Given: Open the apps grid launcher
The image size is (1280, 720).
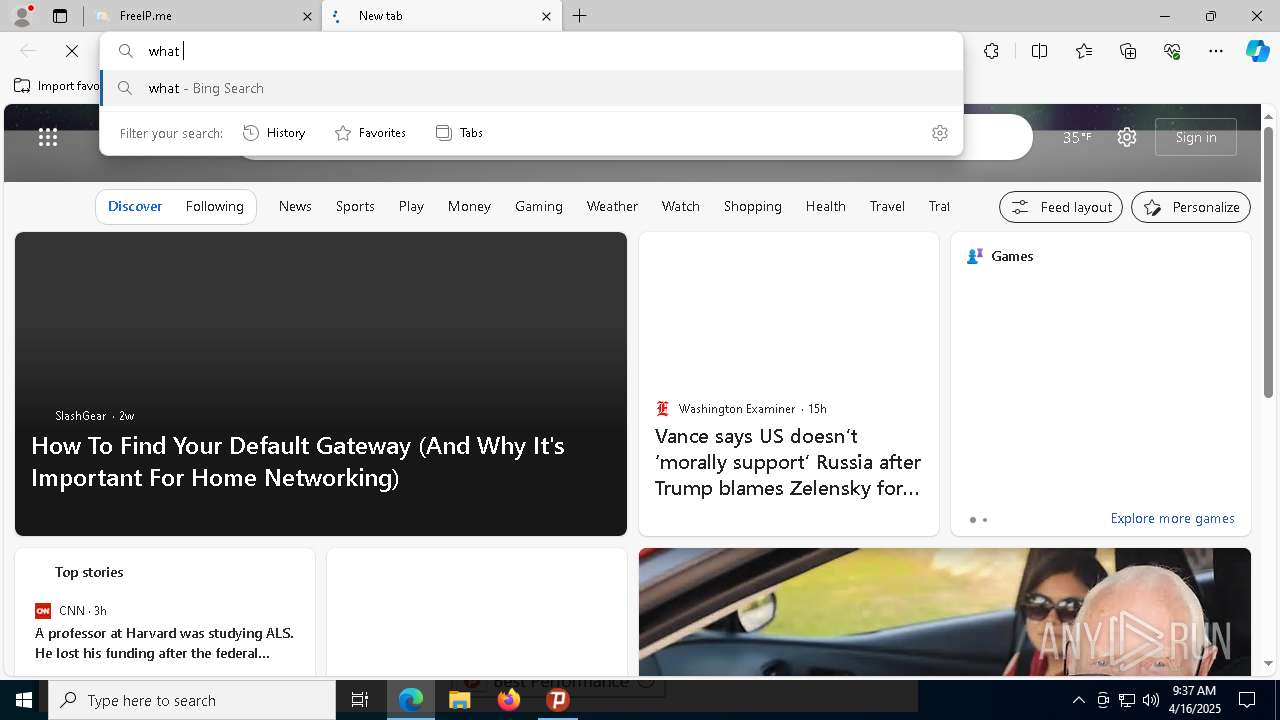Looking at the screenshot, I should (48, 138).
